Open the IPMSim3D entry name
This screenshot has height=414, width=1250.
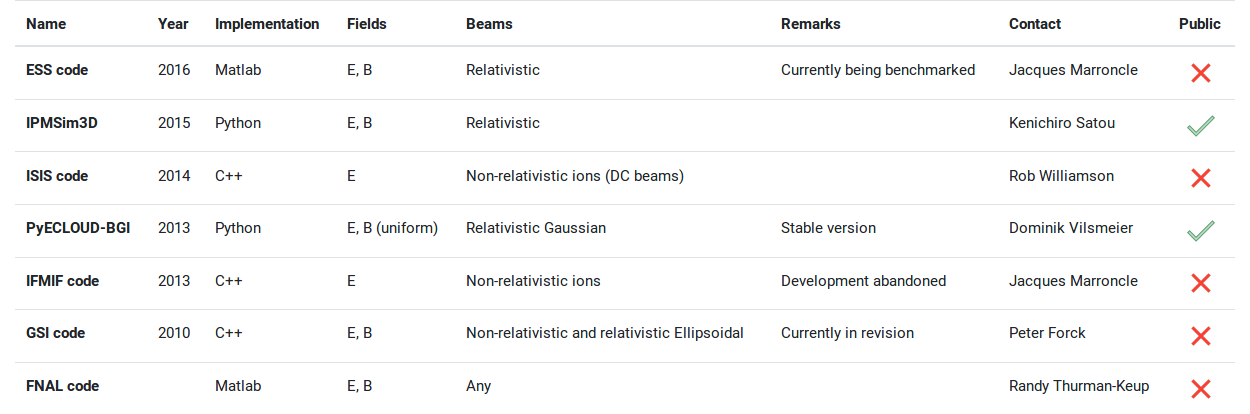(61, 123)
